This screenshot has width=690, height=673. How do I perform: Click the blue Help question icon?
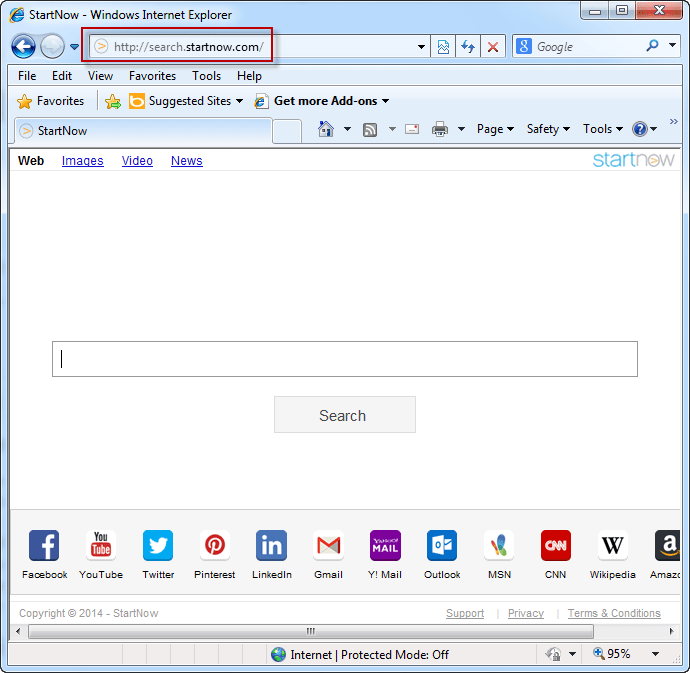click(x=639, y=129)
